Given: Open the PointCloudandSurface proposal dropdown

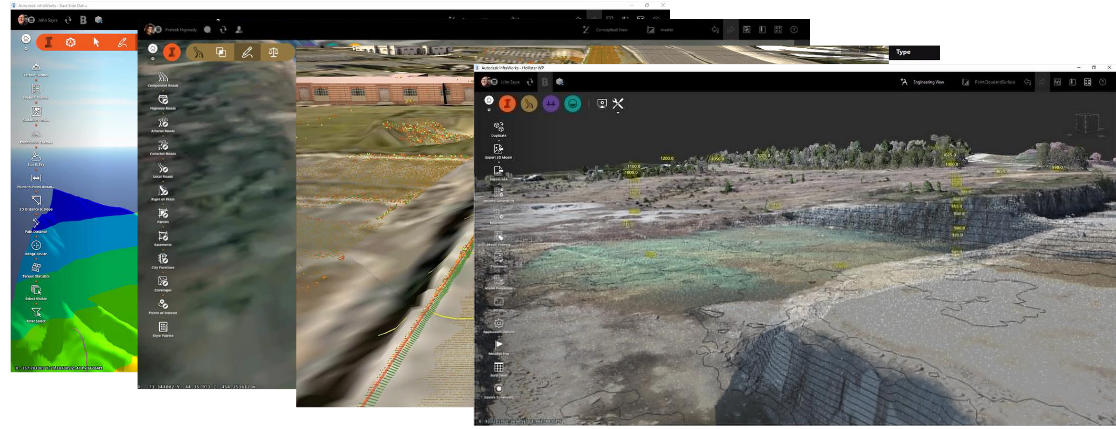Looking at the screenshot, I should pyautogui.click(x=989, y=83).
